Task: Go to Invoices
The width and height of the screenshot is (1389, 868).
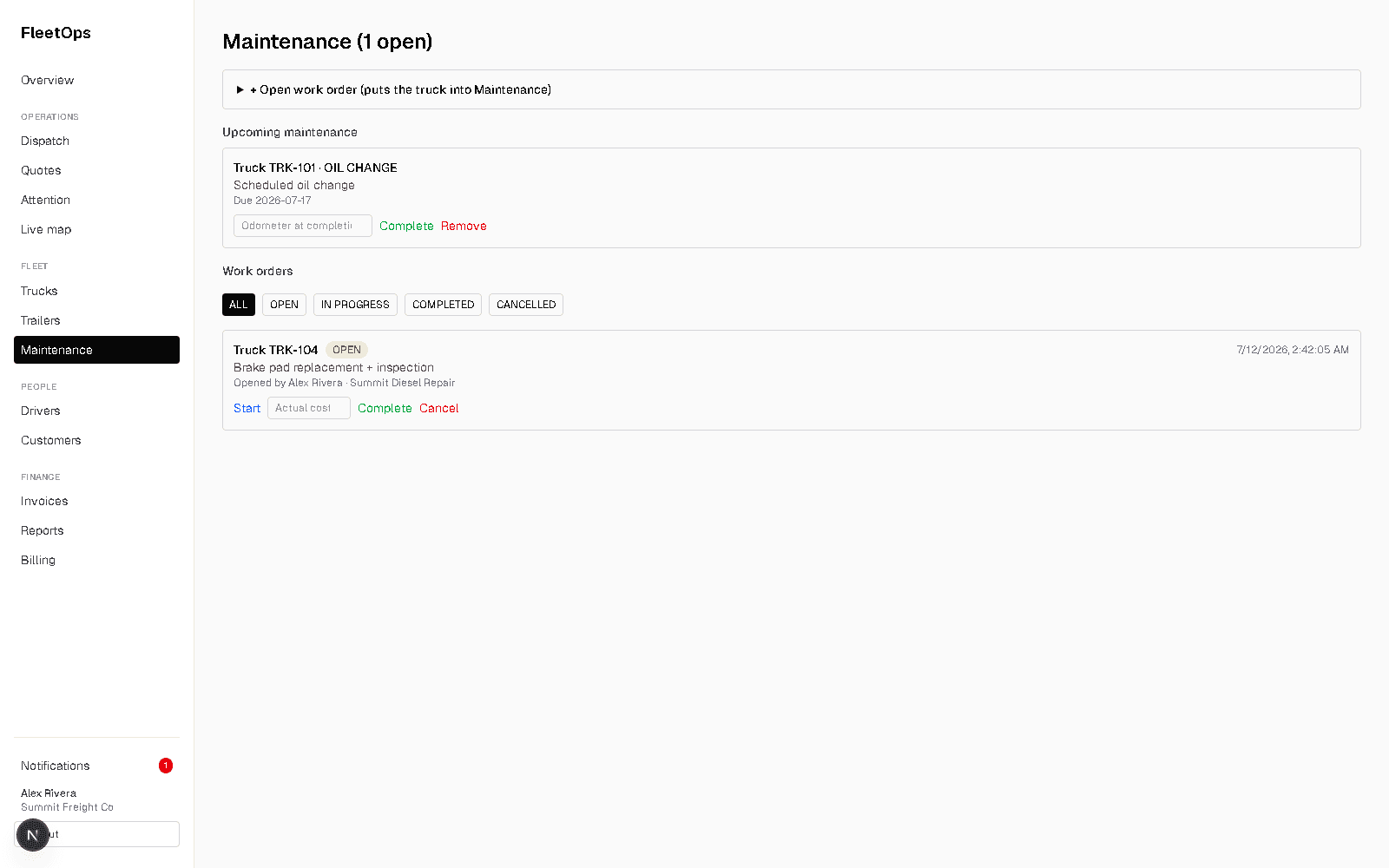Action: tap(96, 501)
